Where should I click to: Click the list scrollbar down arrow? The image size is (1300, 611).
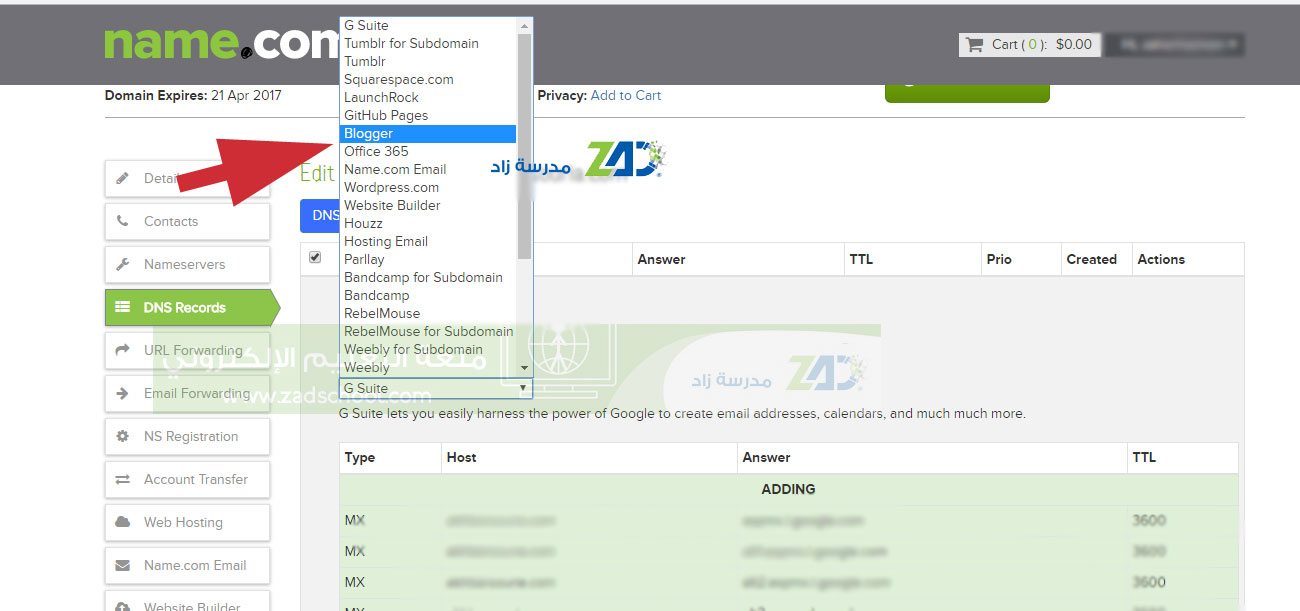[524, 368]
